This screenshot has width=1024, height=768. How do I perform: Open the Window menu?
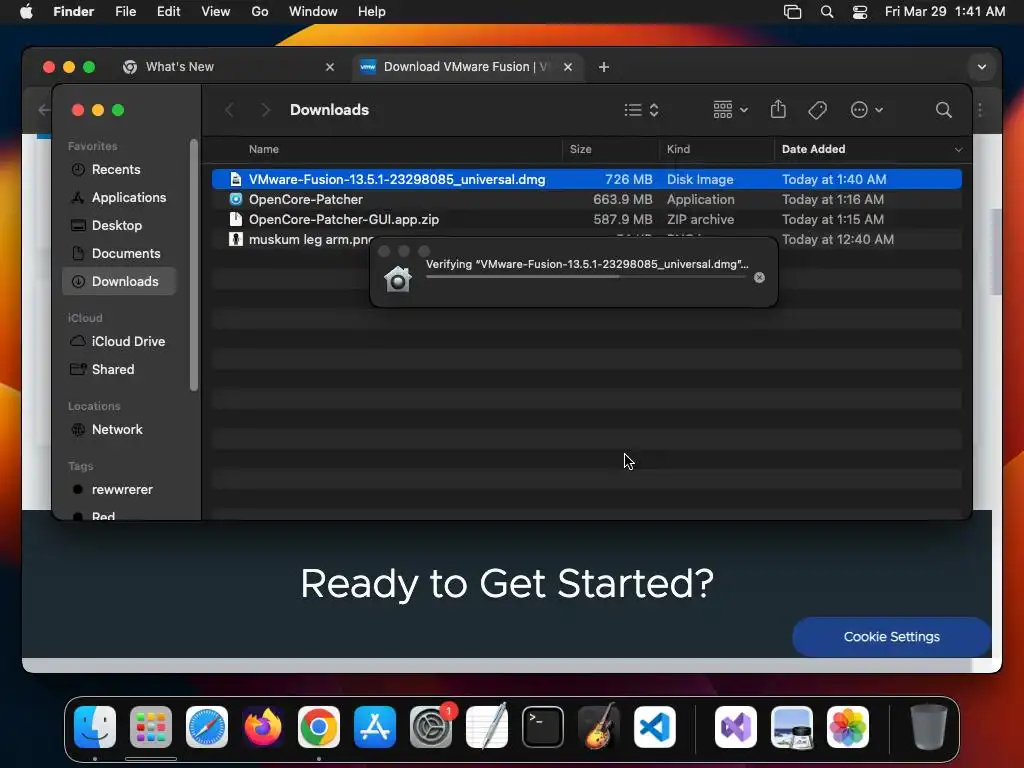[313, 12]
